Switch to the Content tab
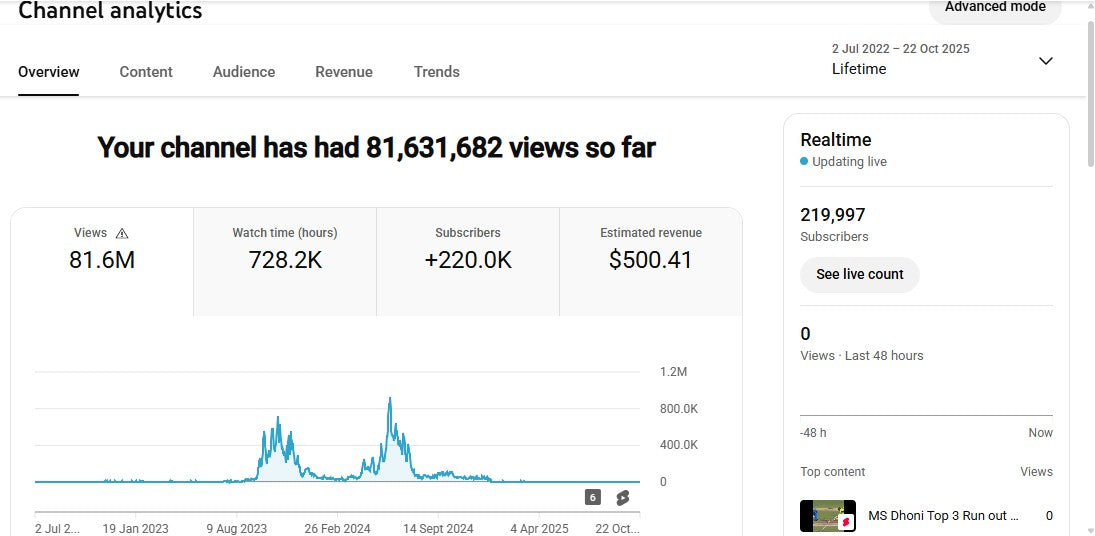Image resolution: width=1095 pixels, height=536 pixels. [x=146, y=72]
